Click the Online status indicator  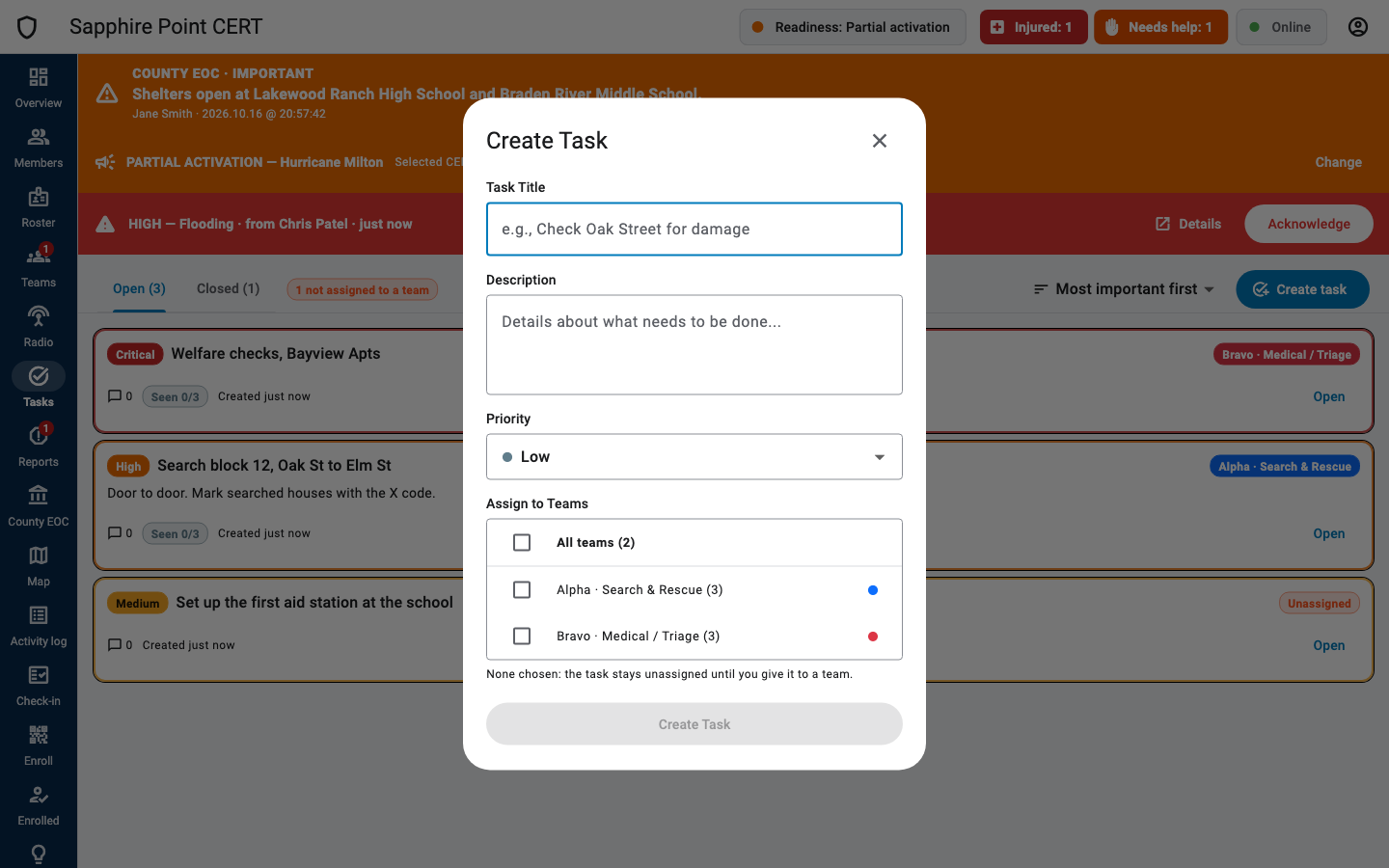click(x=1281, y=27)
